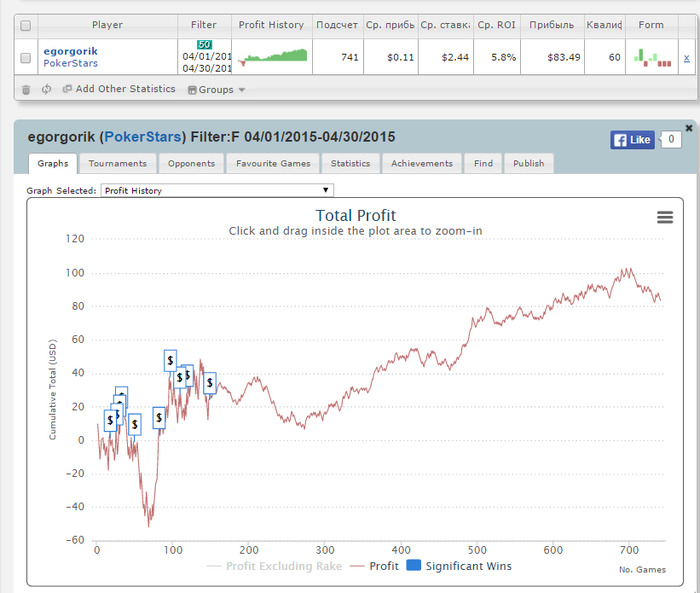Expand the Groups dropdown
This screenshot has width=700, height=593.
(x=217, y=90)
